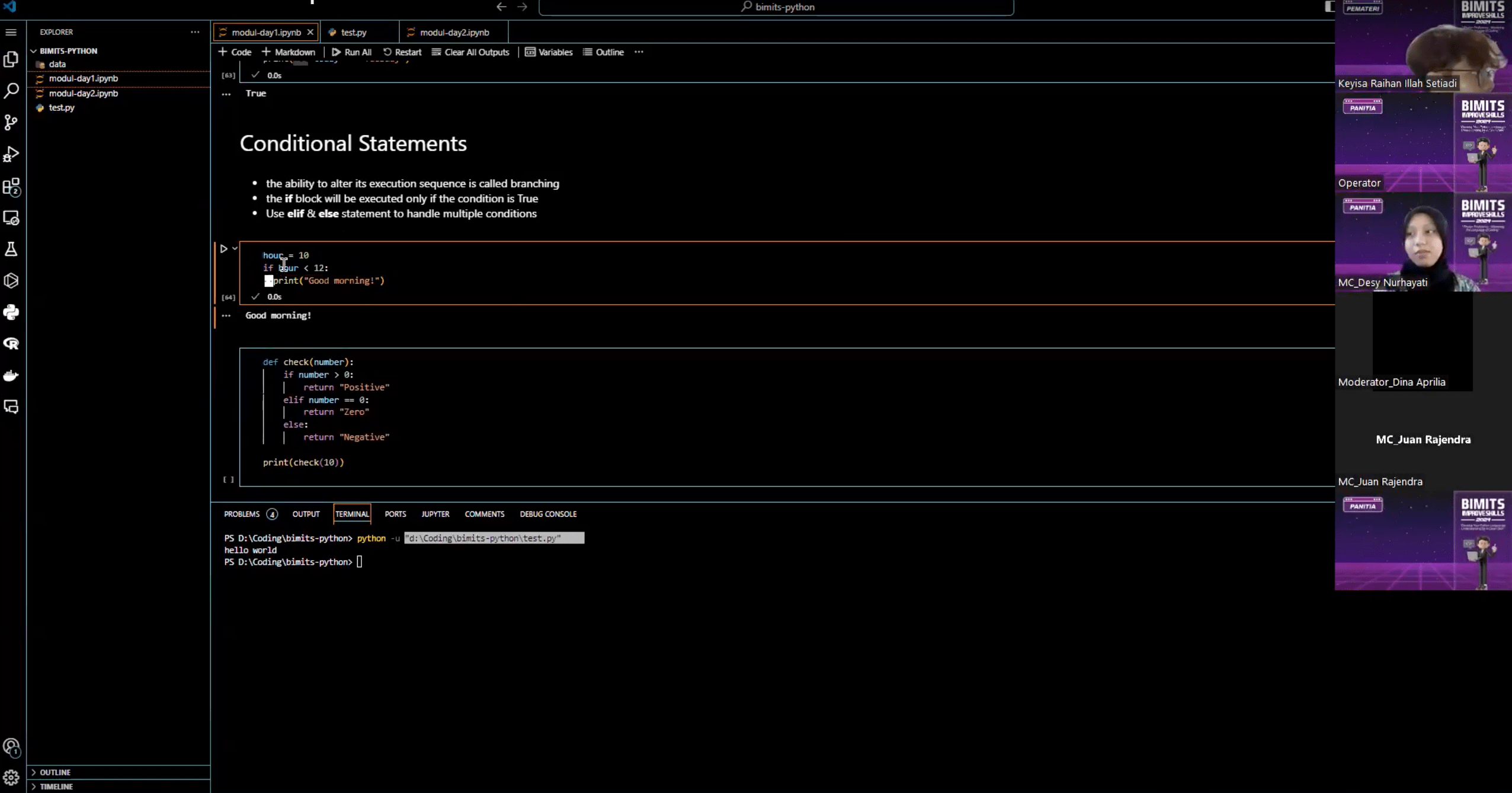This screenshot has height=793, width=1512.
Task: Open the Source Control view
Action: 11,123
